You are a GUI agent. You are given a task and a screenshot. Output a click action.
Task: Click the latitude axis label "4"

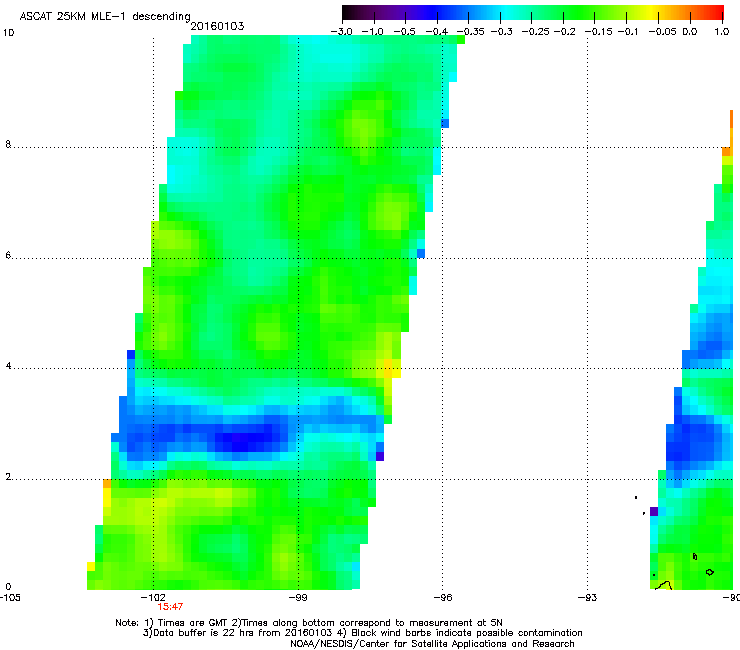pyautogui.click(x=8, y=366)
